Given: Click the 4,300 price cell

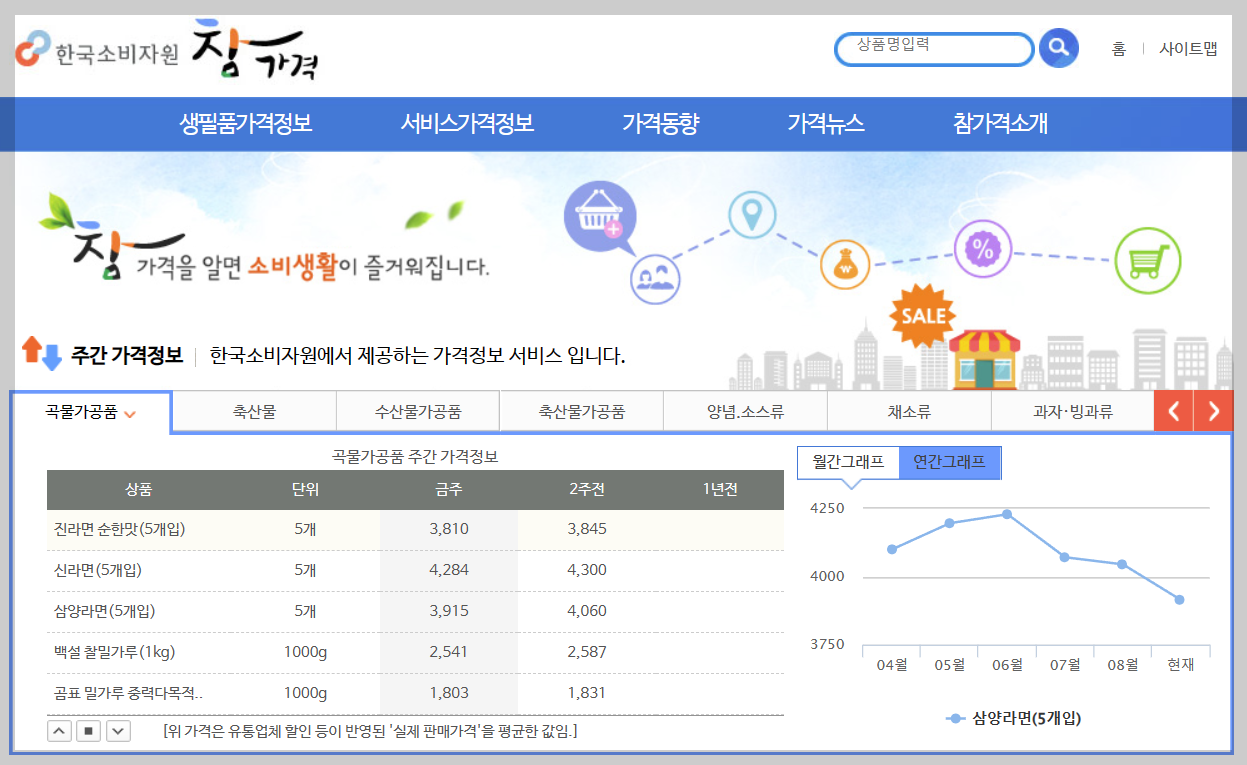Looking at the screenshot, I should (587, 570).
